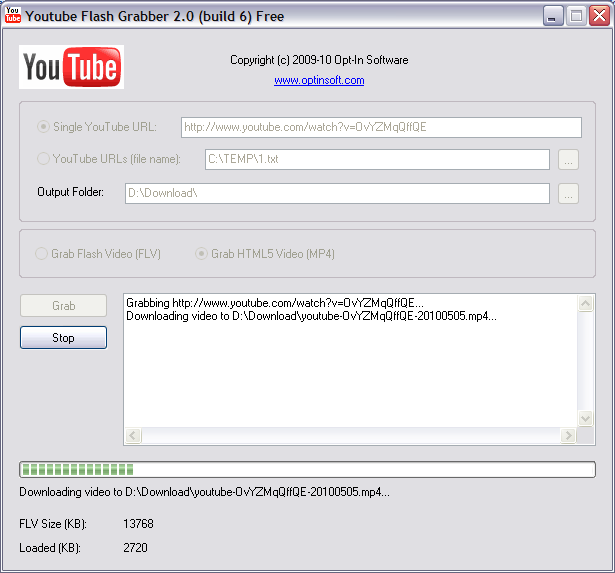Stop the current download

[x=64, y=338]
